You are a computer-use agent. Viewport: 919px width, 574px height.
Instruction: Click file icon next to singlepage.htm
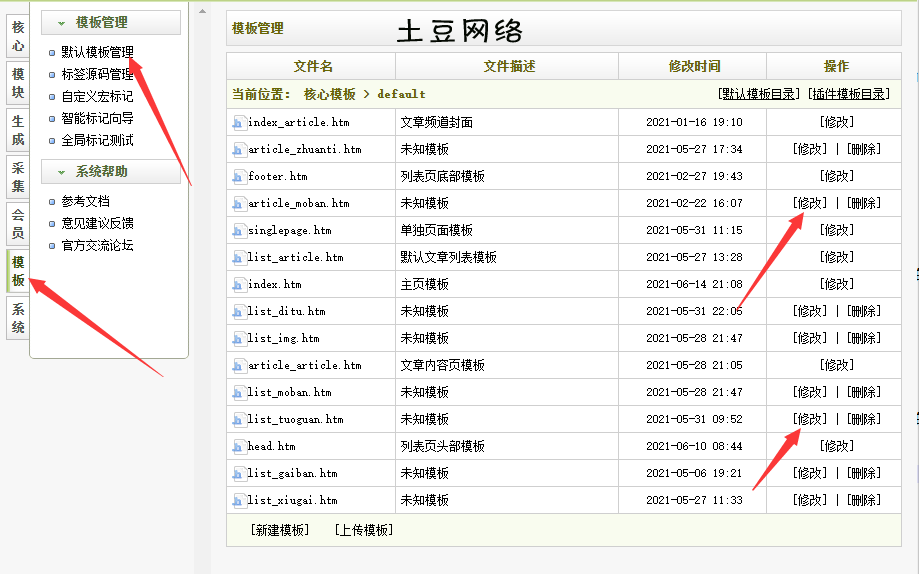[238, 231]
